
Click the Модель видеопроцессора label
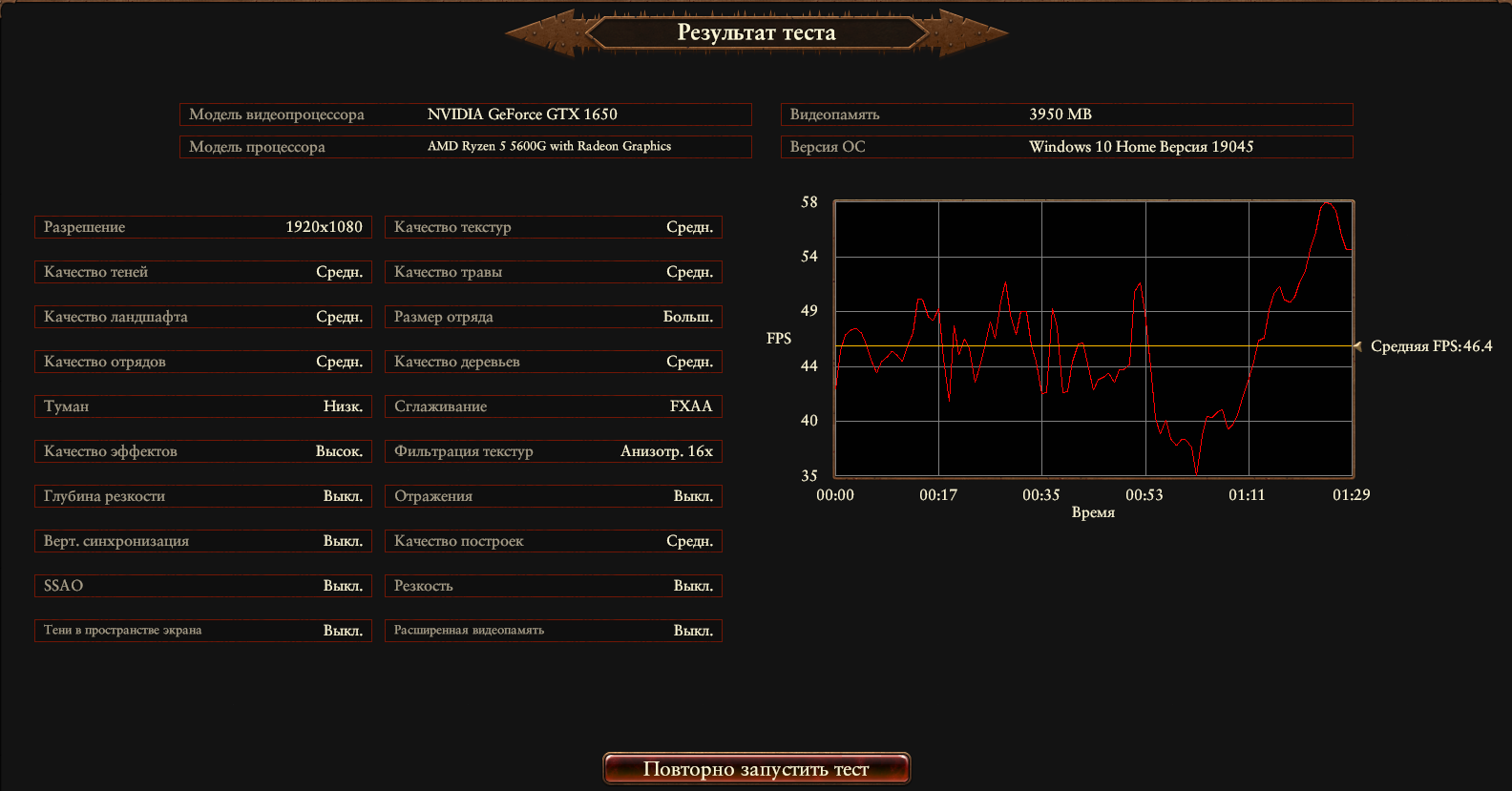[277, 114]
